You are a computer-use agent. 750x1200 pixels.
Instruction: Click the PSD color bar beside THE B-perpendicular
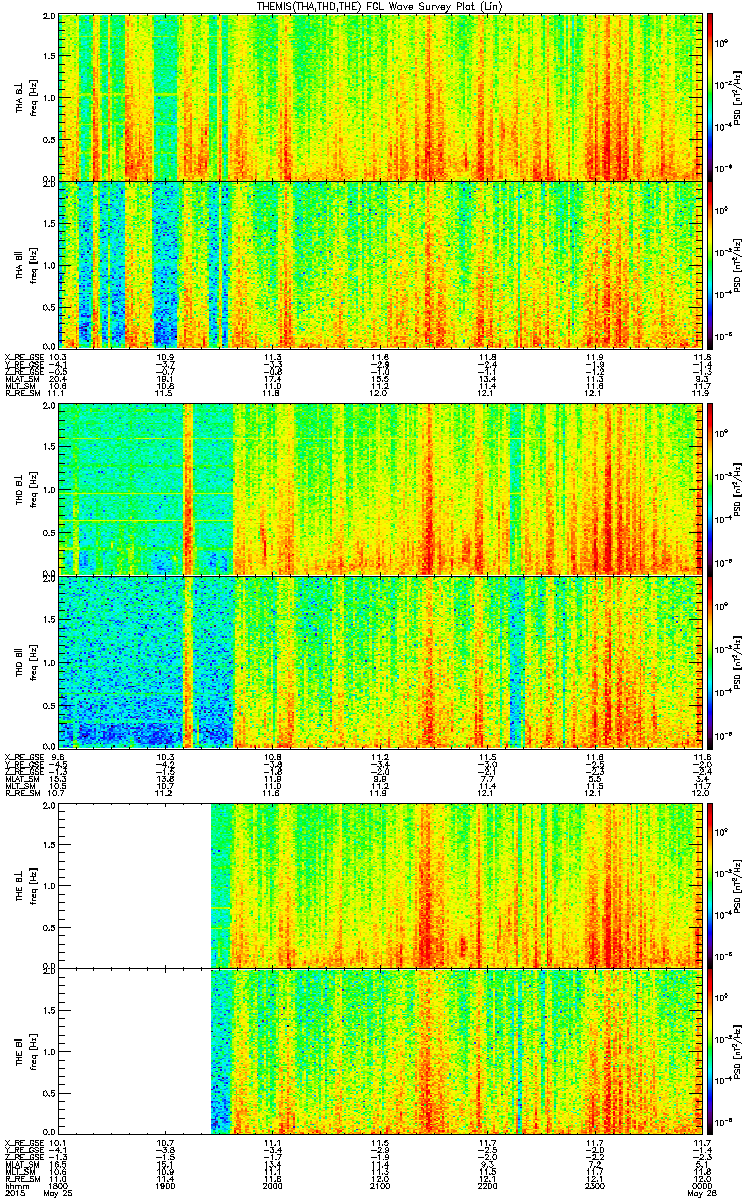[710, 884]
